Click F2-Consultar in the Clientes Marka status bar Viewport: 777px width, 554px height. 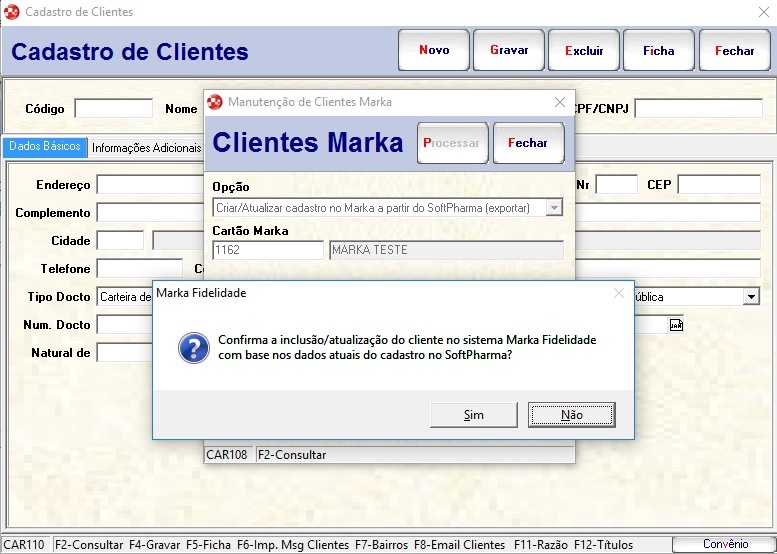(x=292, y=454)
